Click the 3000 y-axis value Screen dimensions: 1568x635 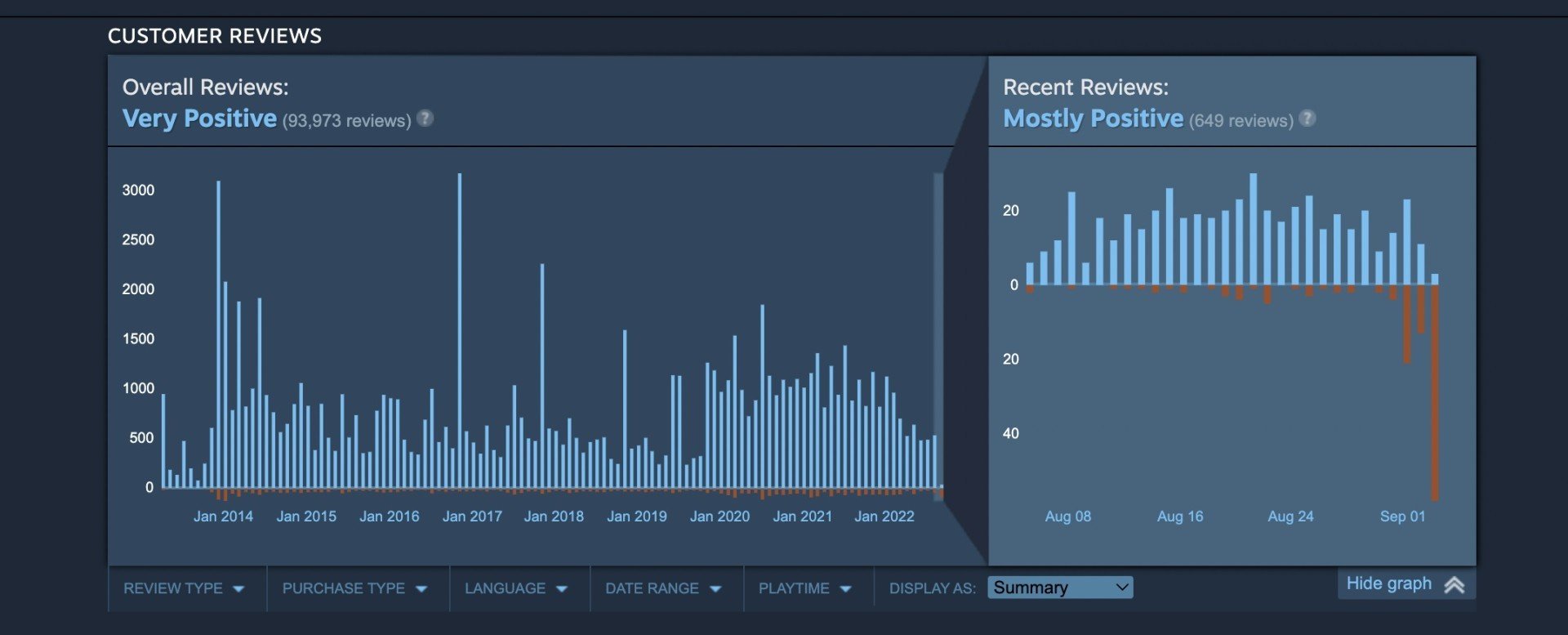pos(138,190)
